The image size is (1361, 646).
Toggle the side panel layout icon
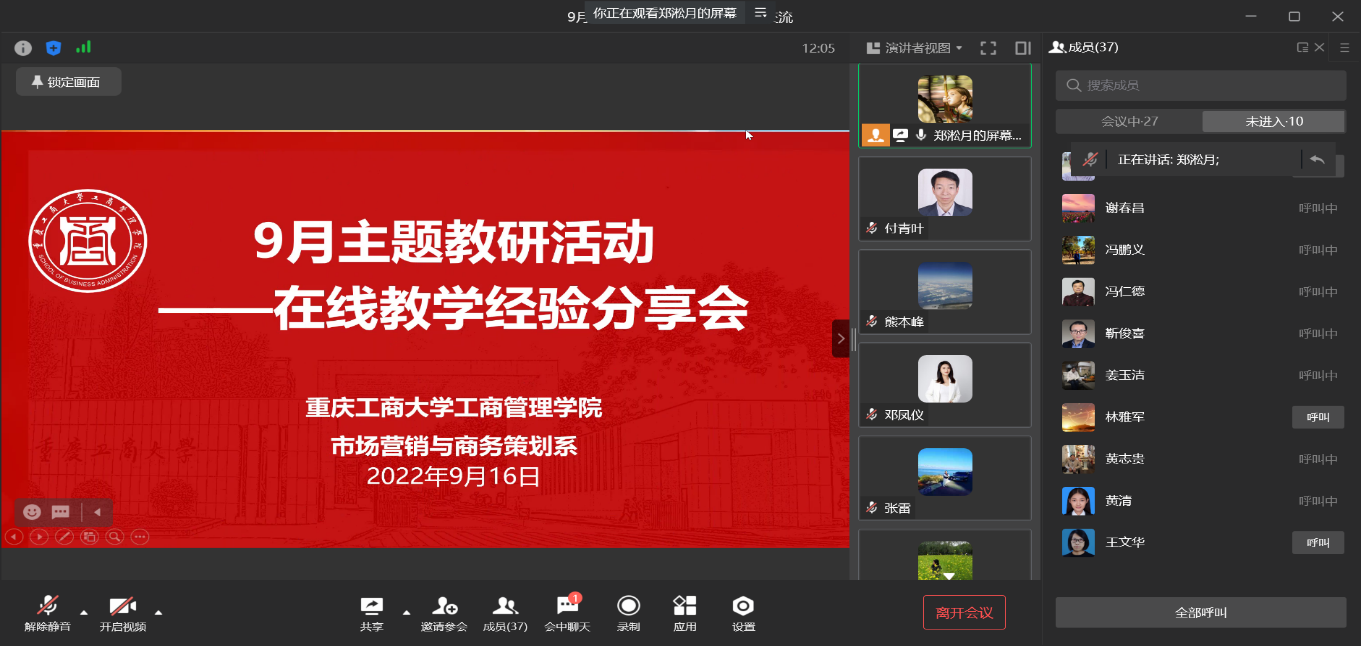pyautogui.click(x=1022, y=48)
